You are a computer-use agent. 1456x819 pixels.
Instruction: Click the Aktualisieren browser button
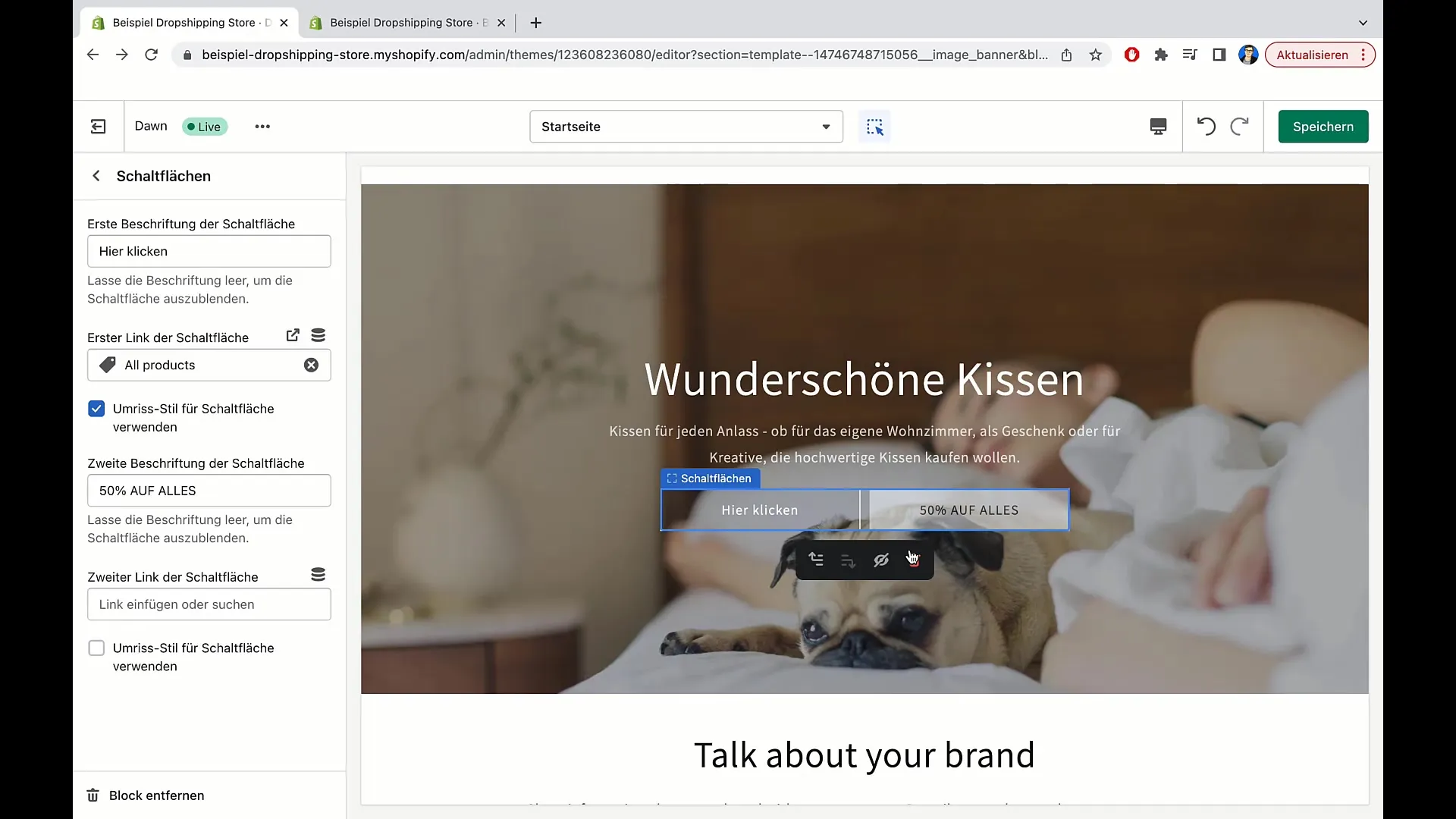[x=1313, y=55]
